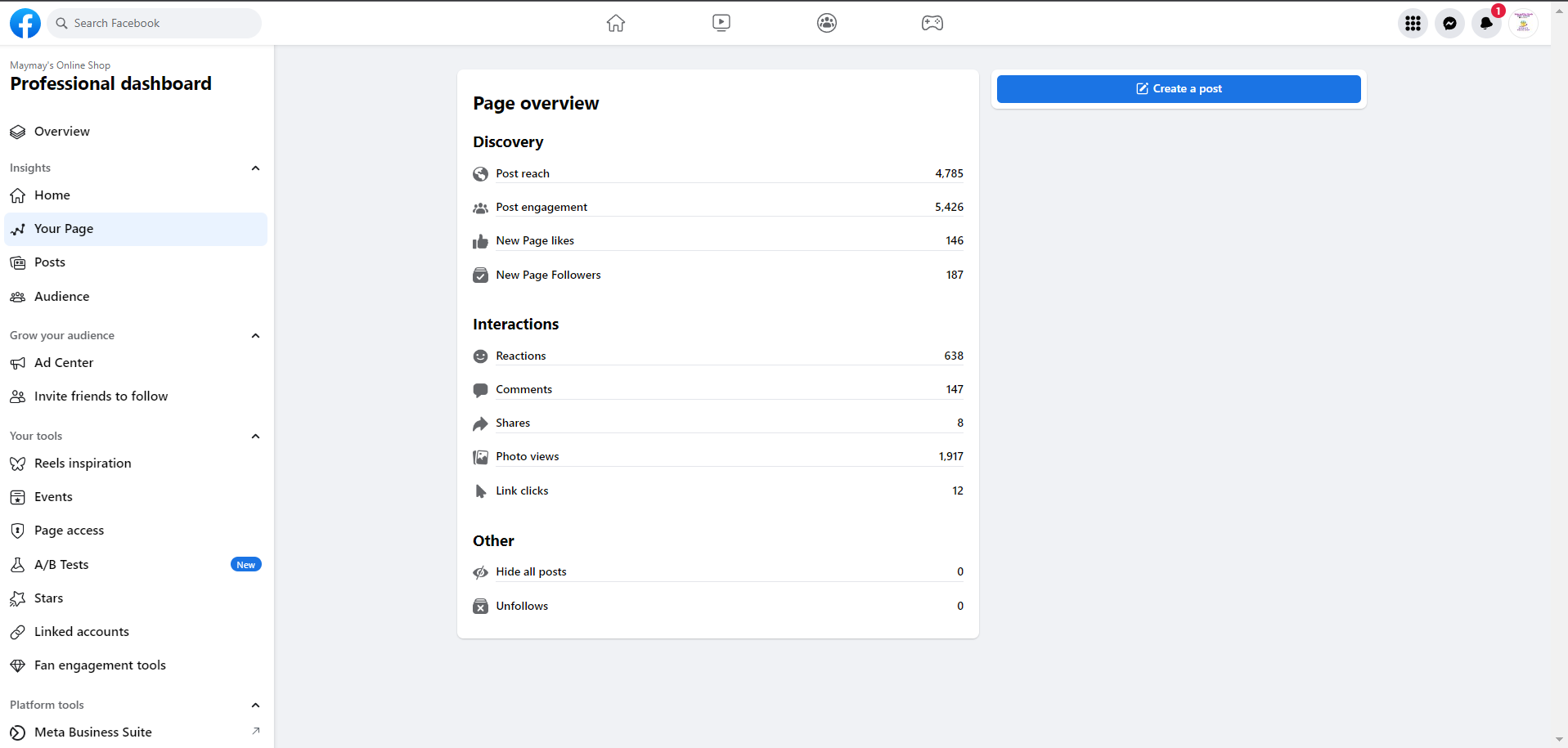The image size is (1568, 748).
Task: Select Posts in the Insights menu
Action: pyautogui.click(x=50, y=262)
